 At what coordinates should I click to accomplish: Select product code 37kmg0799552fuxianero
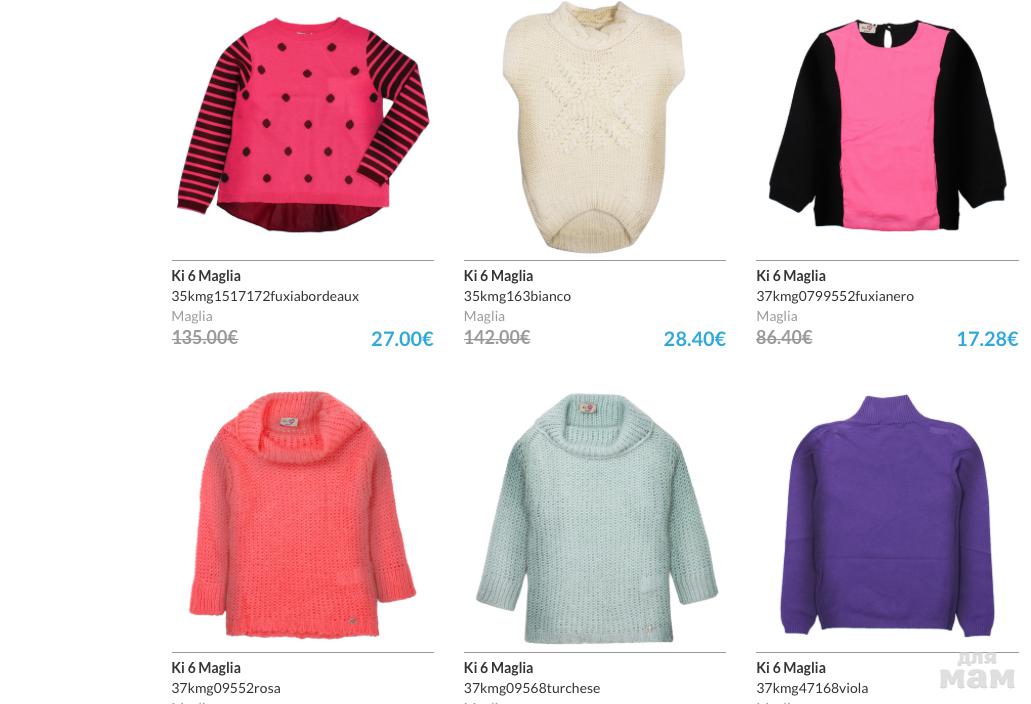click(x=834, y=296)
